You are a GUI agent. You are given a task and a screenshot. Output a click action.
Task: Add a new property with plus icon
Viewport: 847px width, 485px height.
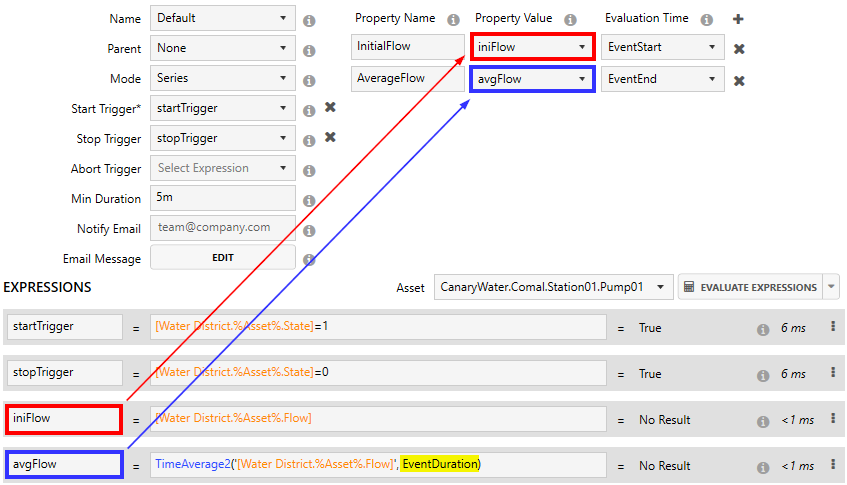(x=738, y=19)
